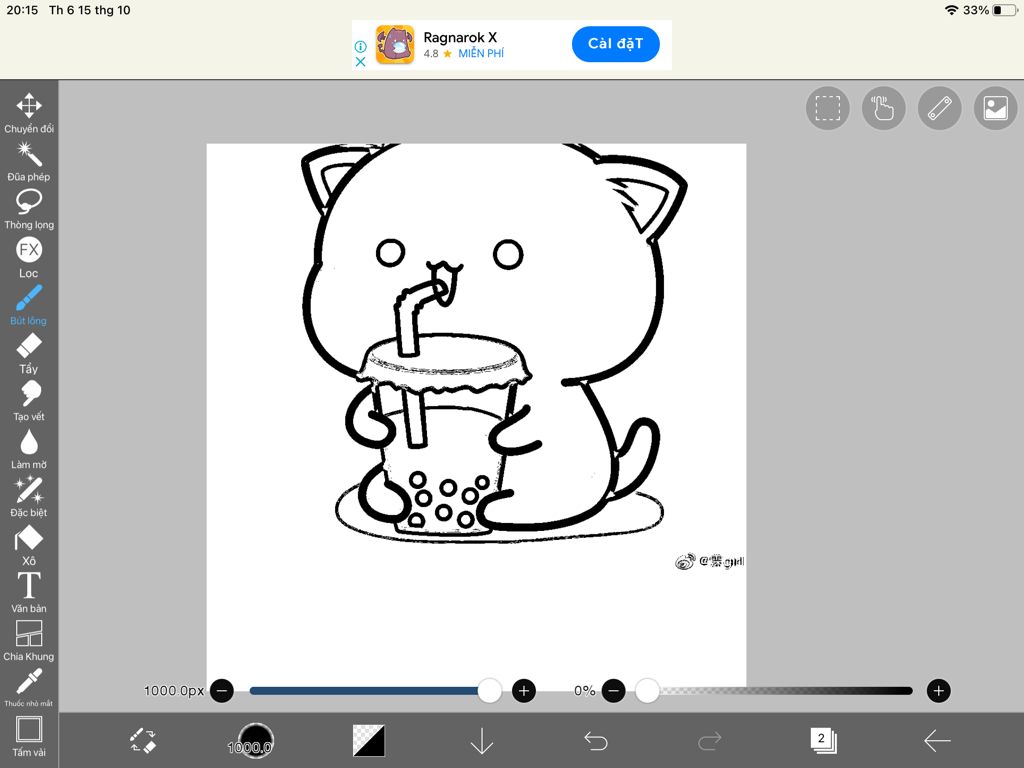
Task: Undo the last stroke
Action: click(596, 741)
